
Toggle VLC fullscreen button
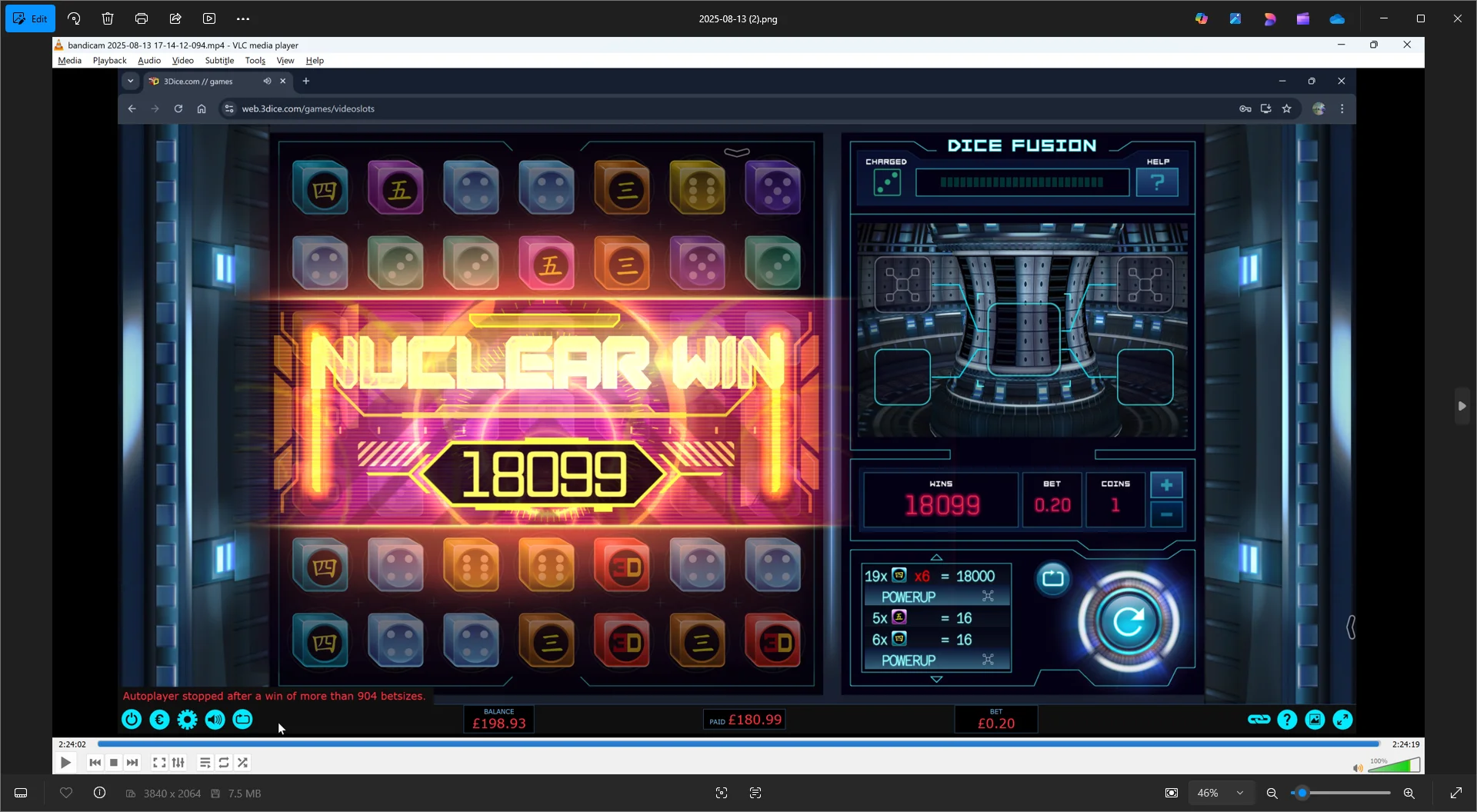point(159,763)
